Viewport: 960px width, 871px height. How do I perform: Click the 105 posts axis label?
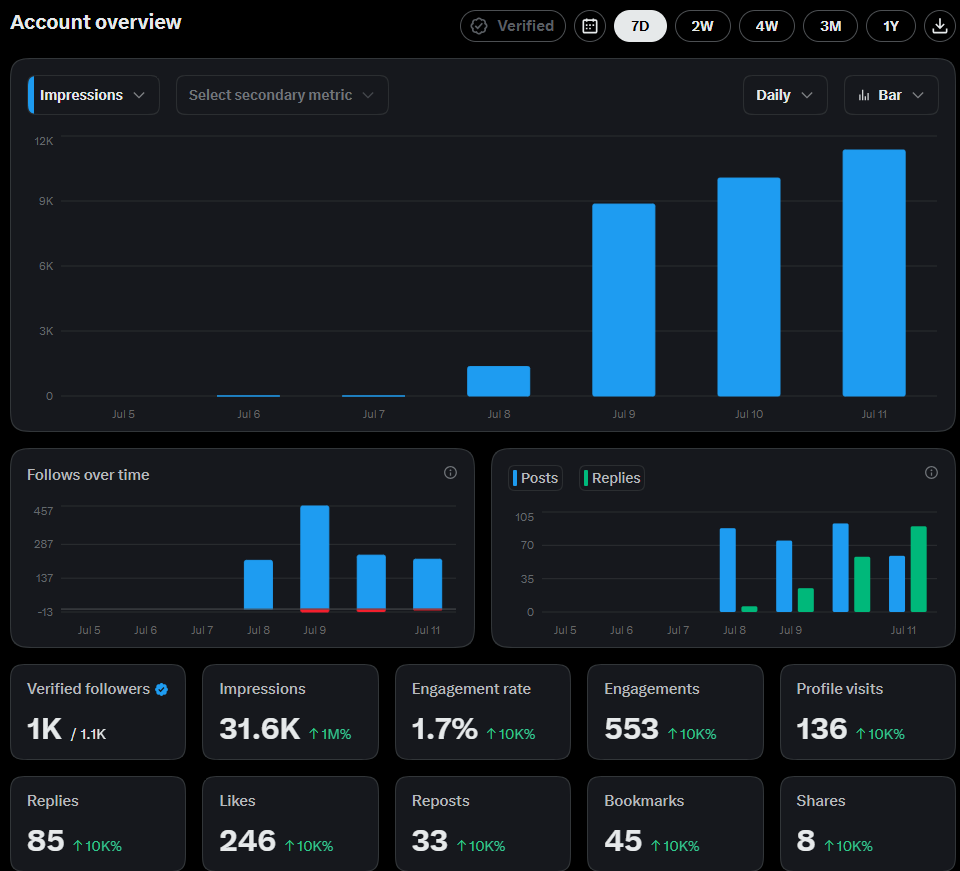tap(525, 517)
